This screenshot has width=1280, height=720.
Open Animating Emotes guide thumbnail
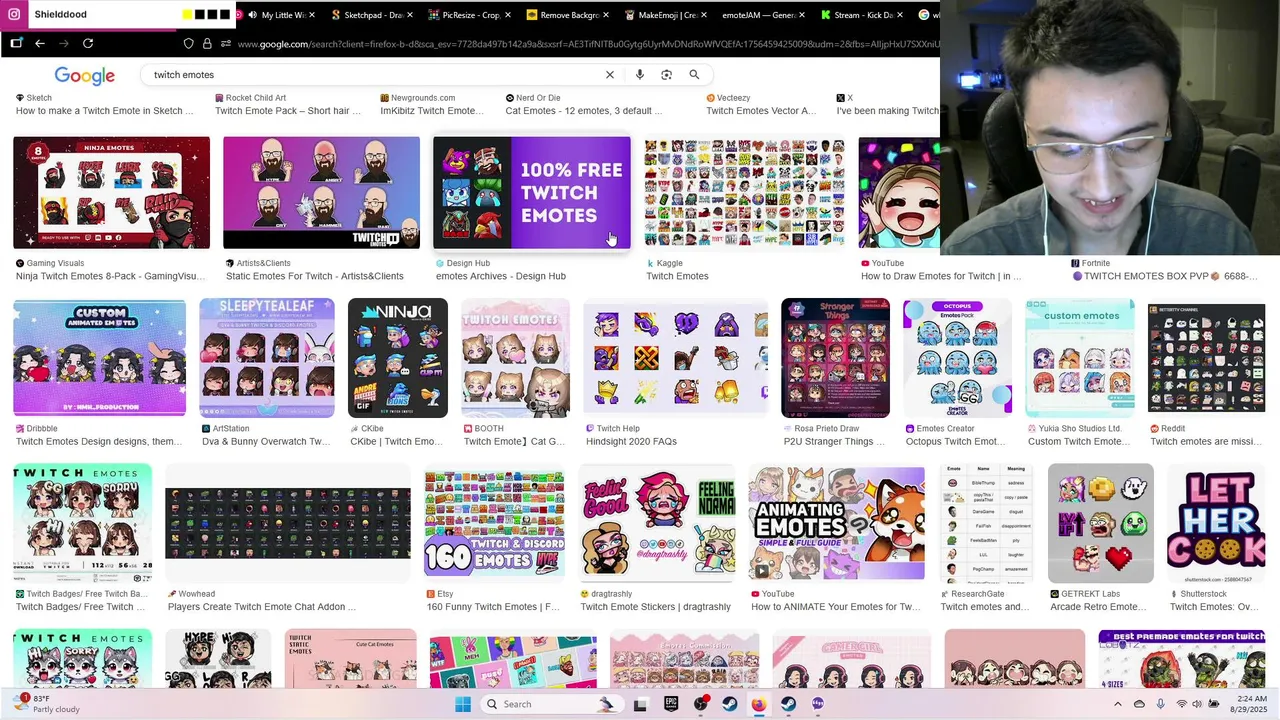(836, 522)
